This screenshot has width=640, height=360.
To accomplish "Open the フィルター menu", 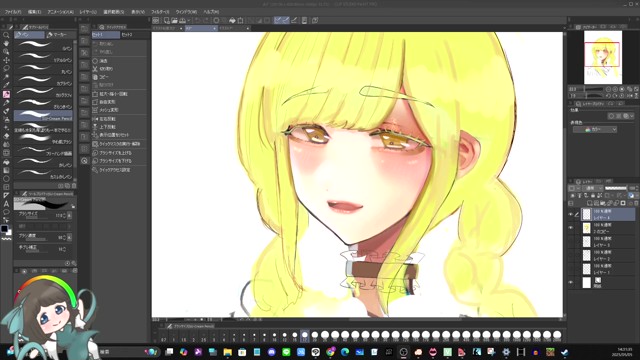I will (160, 12).
